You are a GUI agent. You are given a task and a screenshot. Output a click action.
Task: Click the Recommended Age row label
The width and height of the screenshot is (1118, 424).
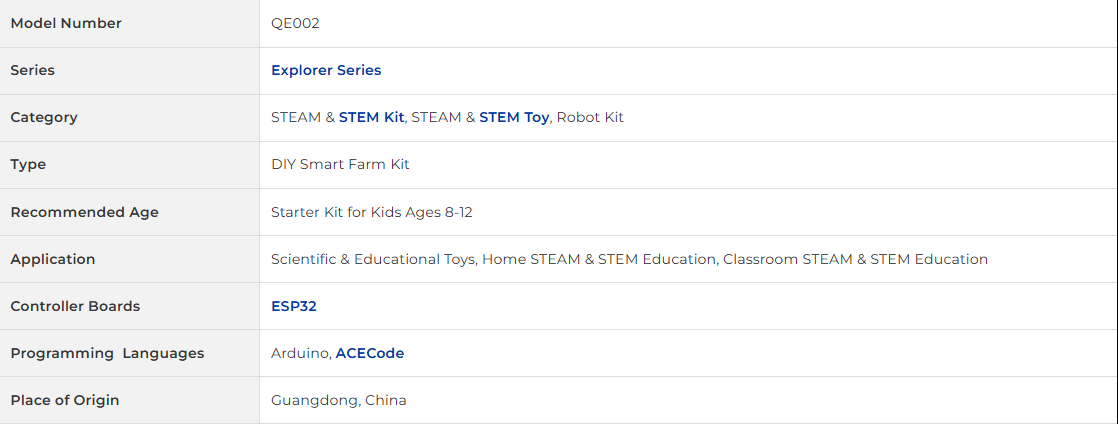pyautogui.click(x=84, y=212)
